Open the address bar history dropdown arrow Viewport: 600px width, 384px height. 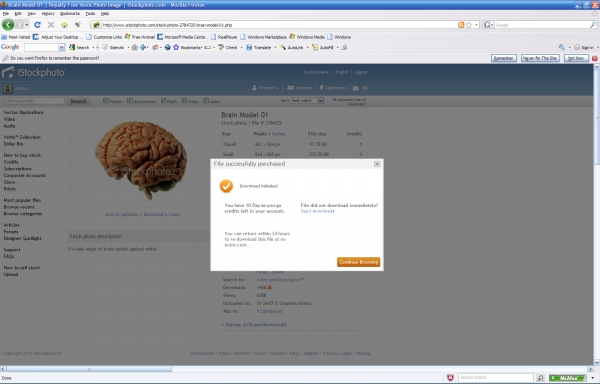pos(476,25)
